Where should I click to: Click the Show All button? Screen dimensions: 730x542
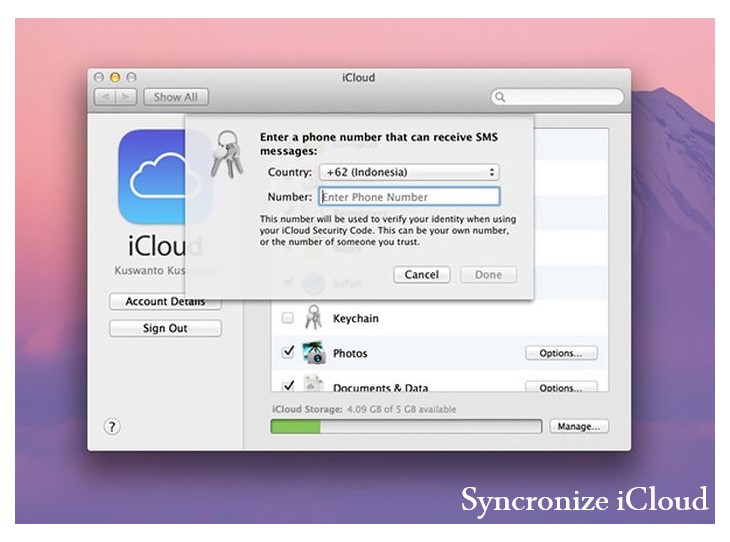point(176,97)
